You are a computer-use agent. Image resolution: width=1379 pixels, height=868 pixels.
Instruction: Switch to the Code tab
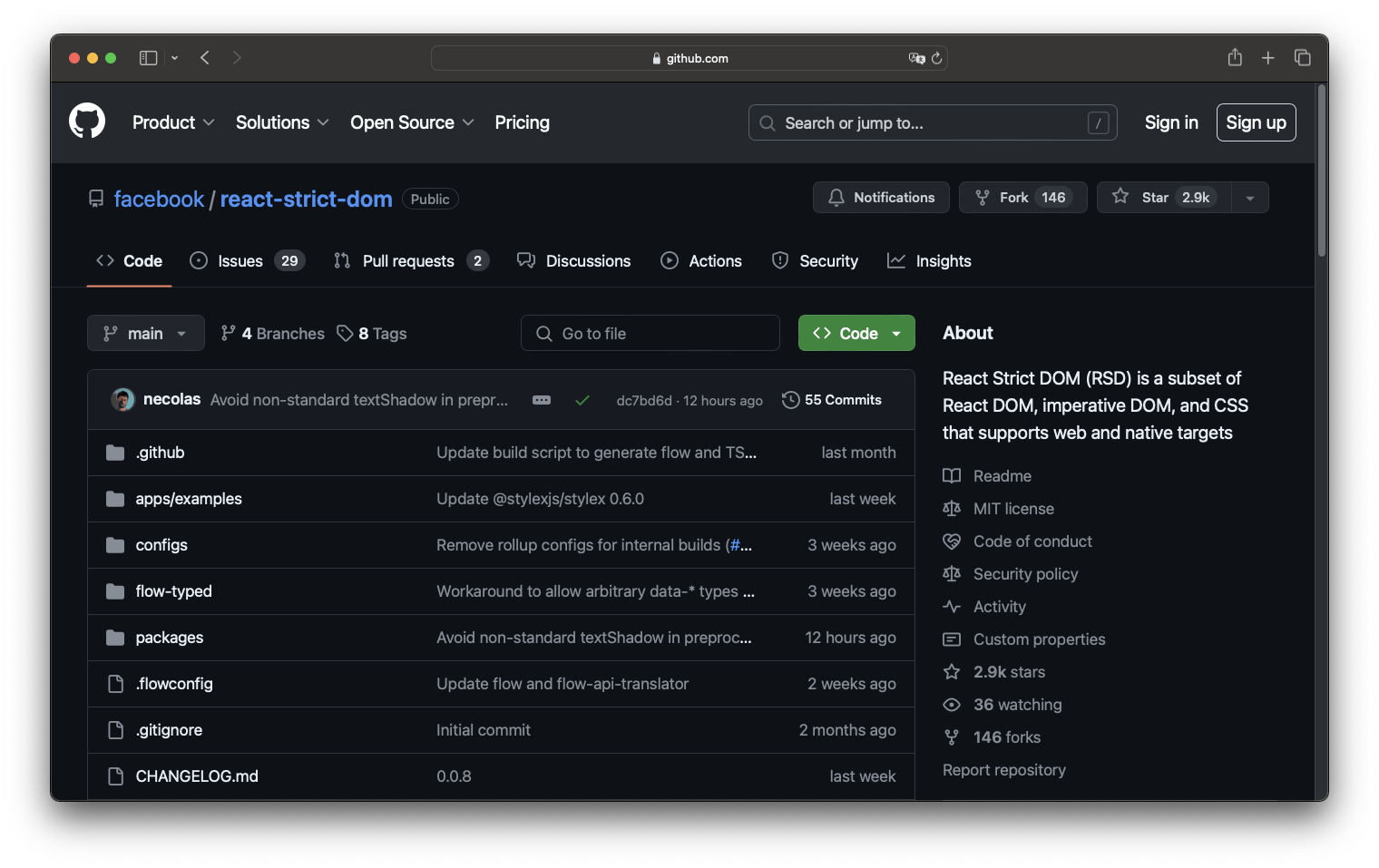[x=129, y=261]
